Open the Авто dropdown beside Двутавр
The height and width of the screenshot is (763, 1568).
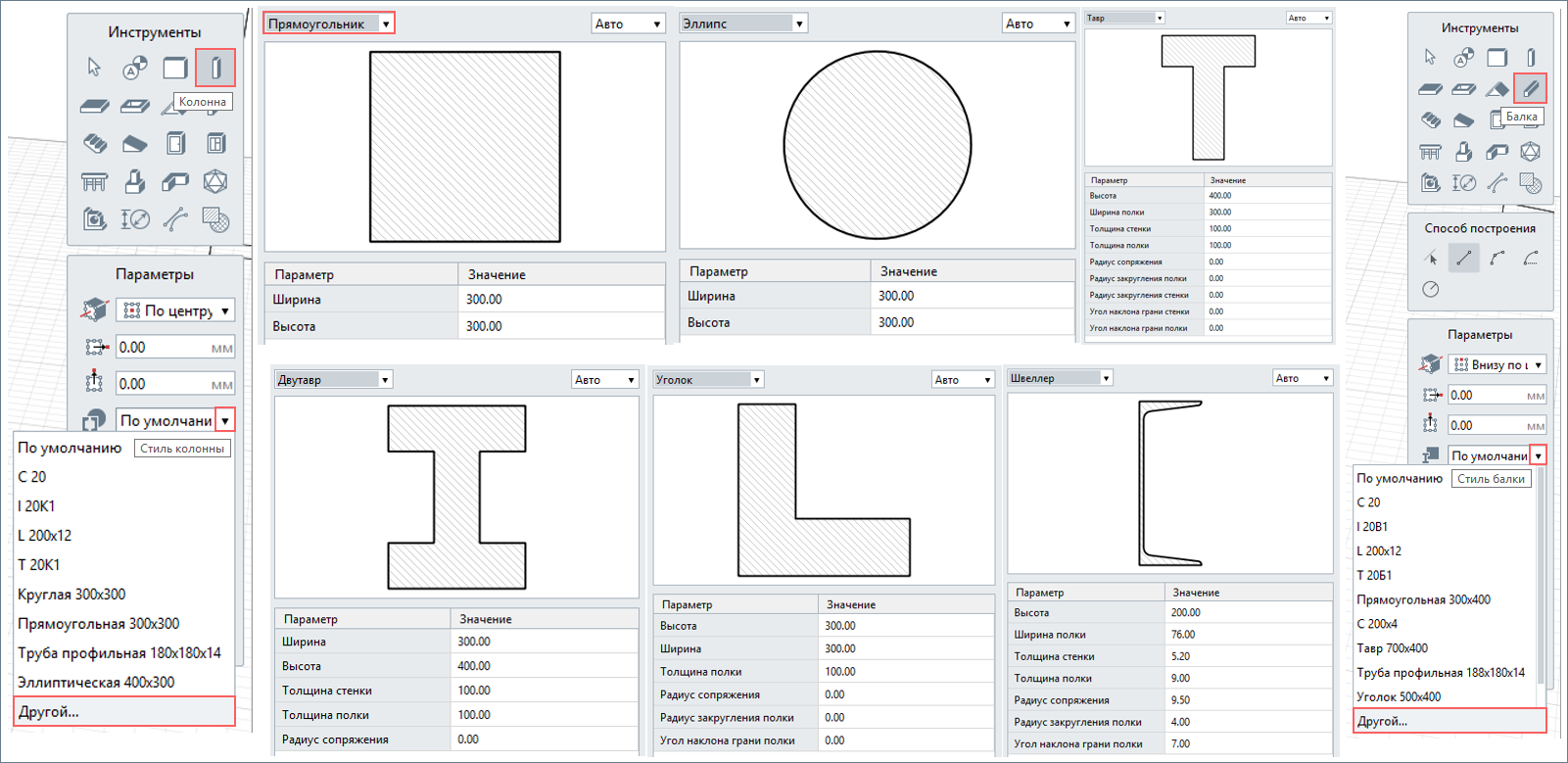click(x=604, y=380)
